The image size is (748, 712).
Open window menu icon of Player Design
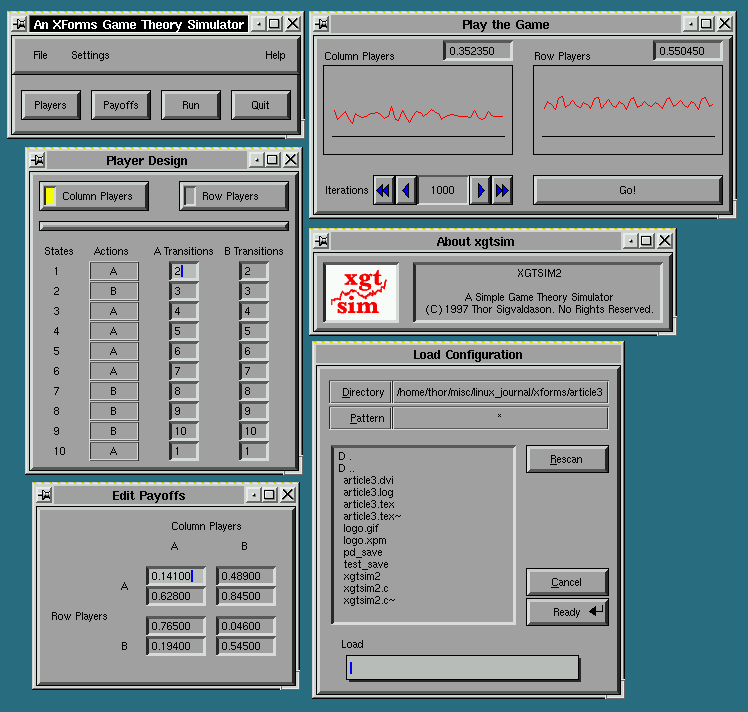pos(37,160)
